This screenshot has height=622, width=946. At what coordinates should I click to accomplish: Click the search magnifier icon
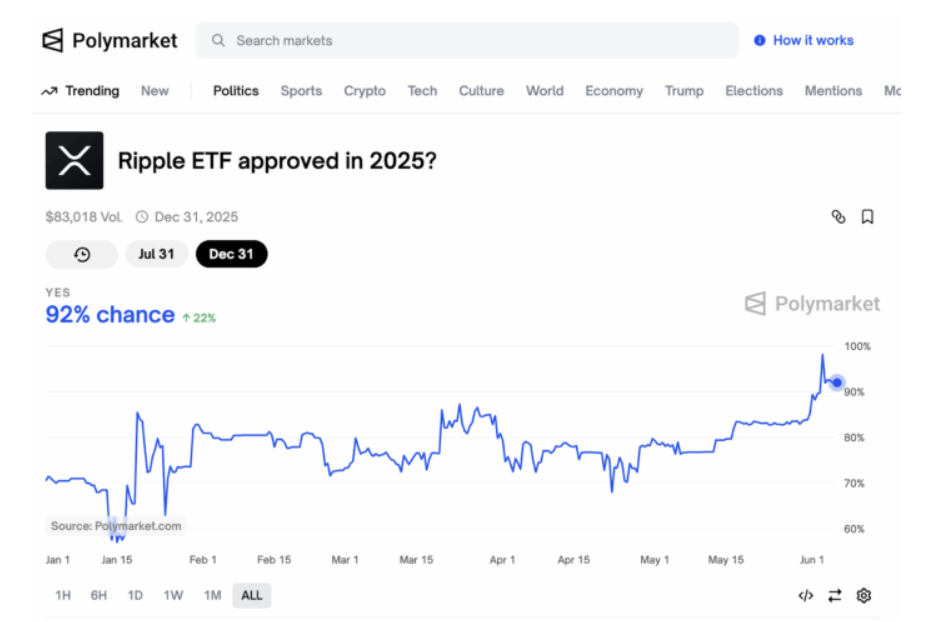[218, 40]
